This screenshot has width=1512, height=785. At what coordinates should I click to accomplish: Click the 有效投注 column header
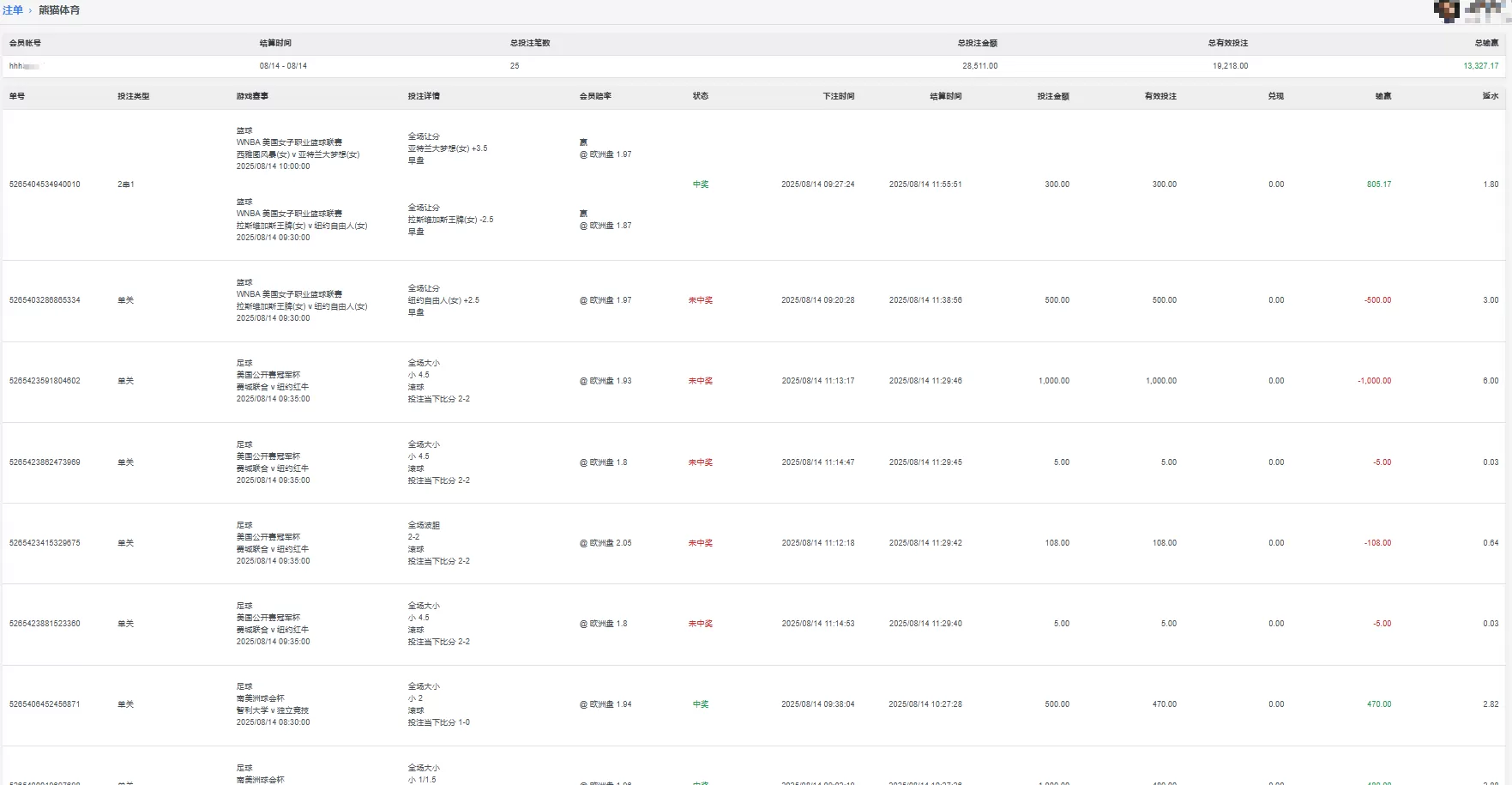pos(1160,96)
